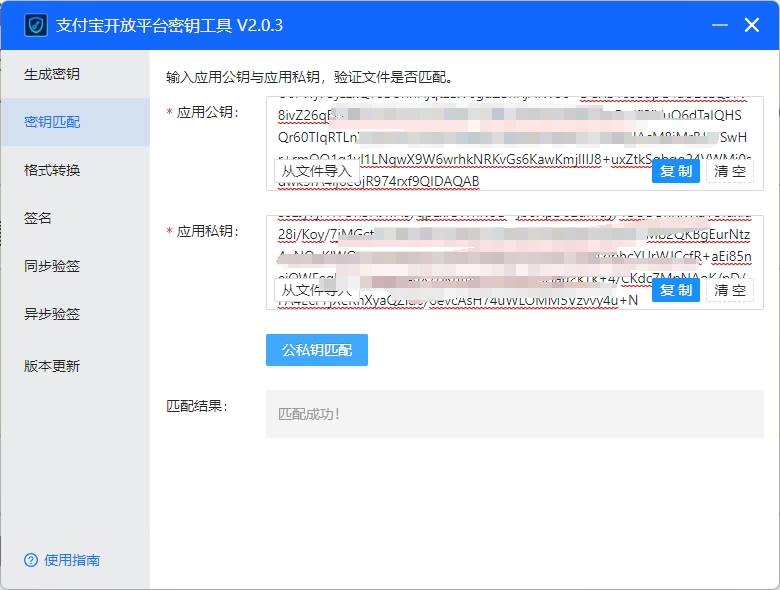Clear the 应用私钥 field

coord(730,290)
